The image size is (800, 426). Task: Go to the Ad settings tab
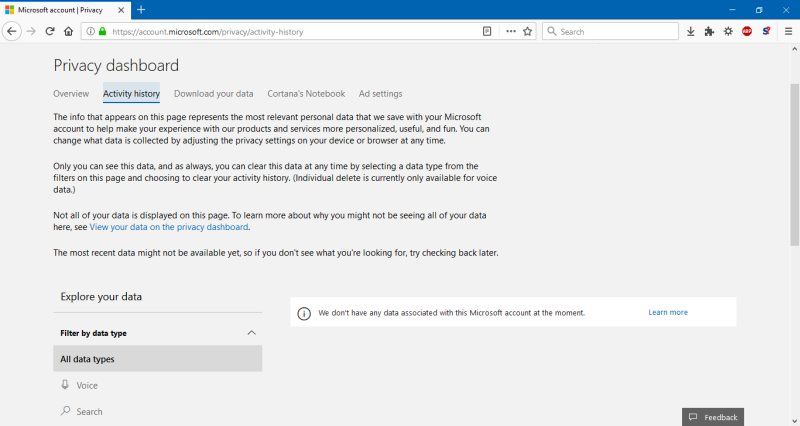tap(380, 94)
